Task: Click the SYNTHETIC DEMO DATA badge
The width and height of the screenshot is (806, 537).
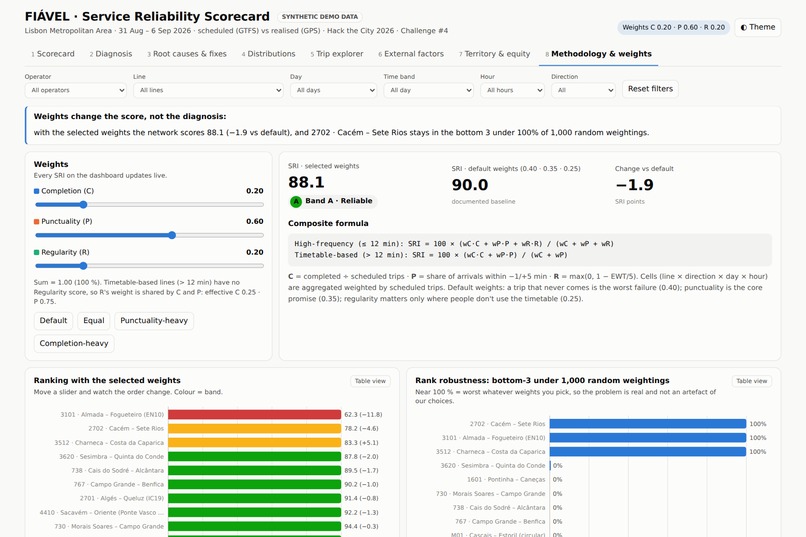Action: click(320, 17)
